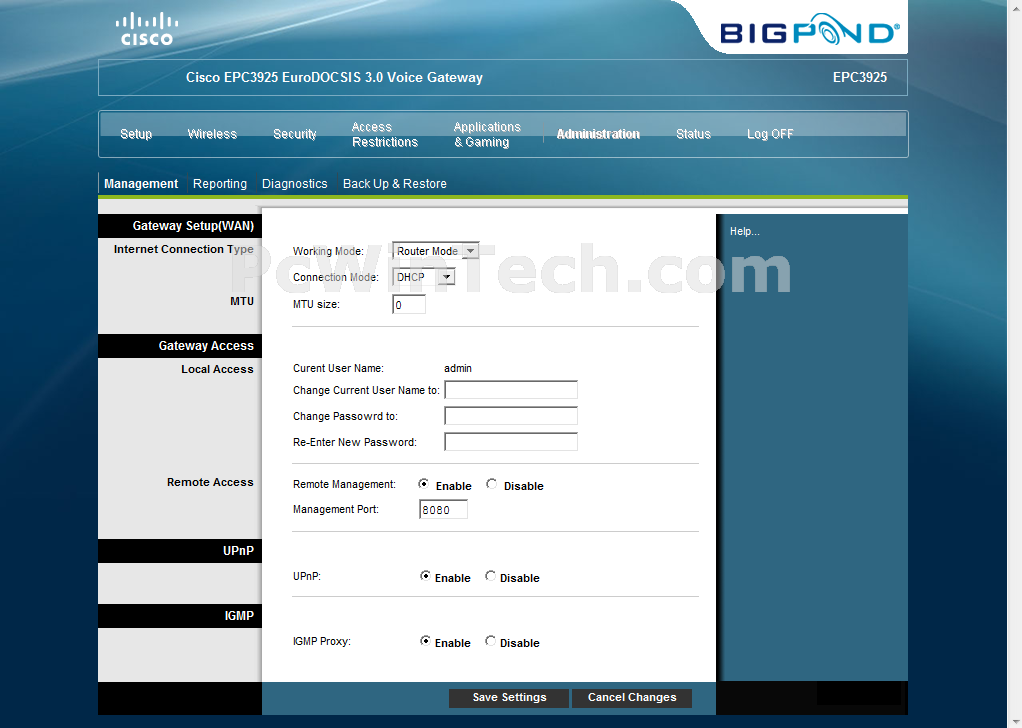Open the Connection Mode DHCP dropdown
This screenshot has width=1022, height=728.
click(424, 277)
